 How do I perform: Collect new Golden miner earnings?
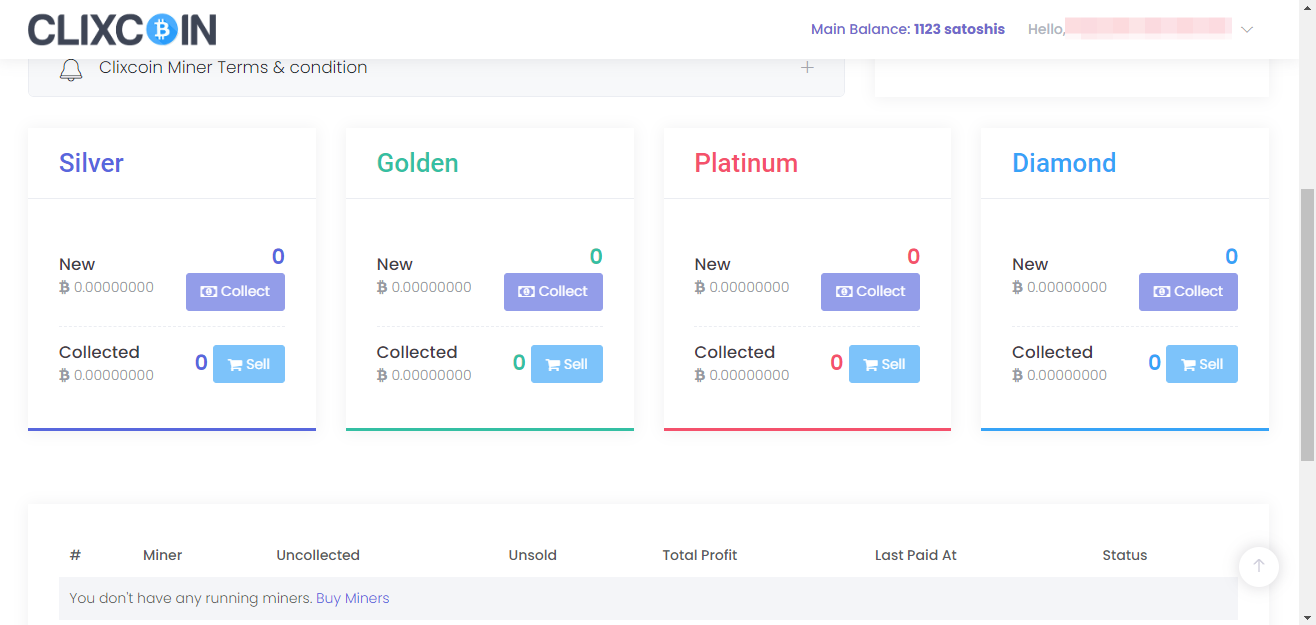pos(553,292)
